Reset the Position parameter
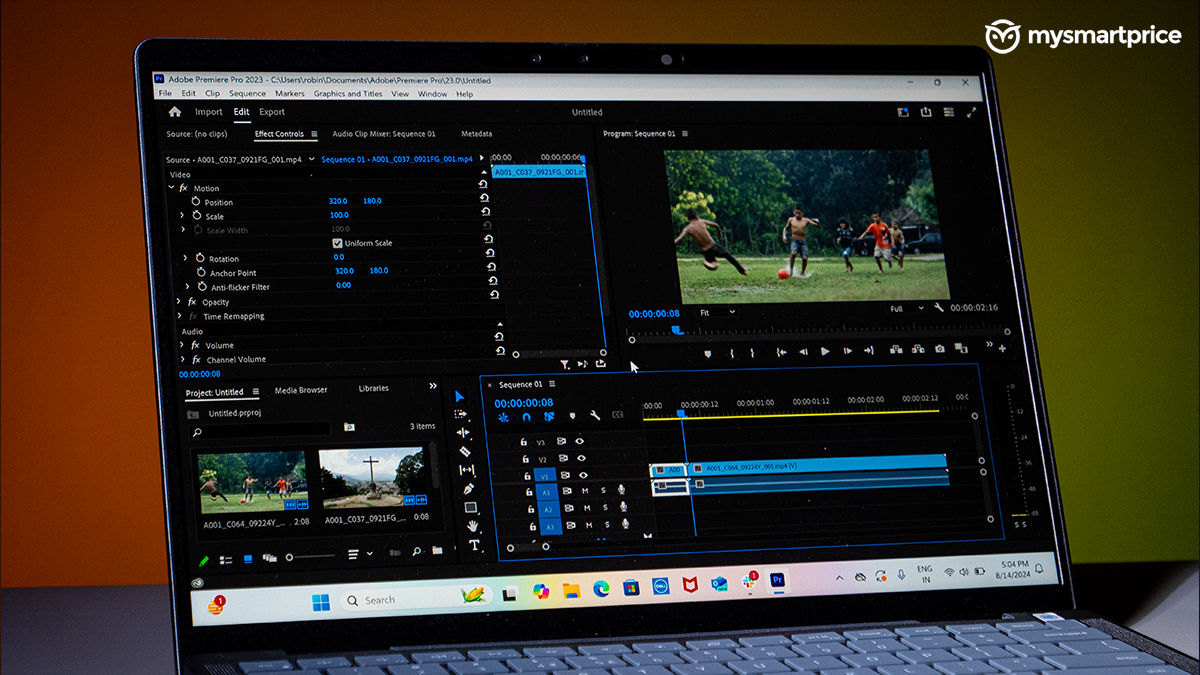The image size is (1200, 675). pyautogui.click(x=485, y=198)
